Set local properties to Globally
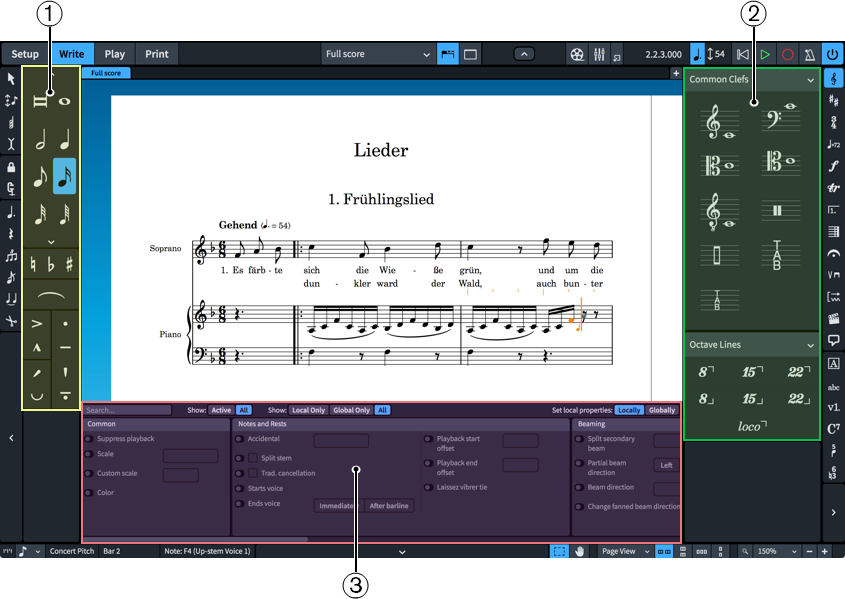The height and width of the screenshot is (599, 845). tap(662, 410)
